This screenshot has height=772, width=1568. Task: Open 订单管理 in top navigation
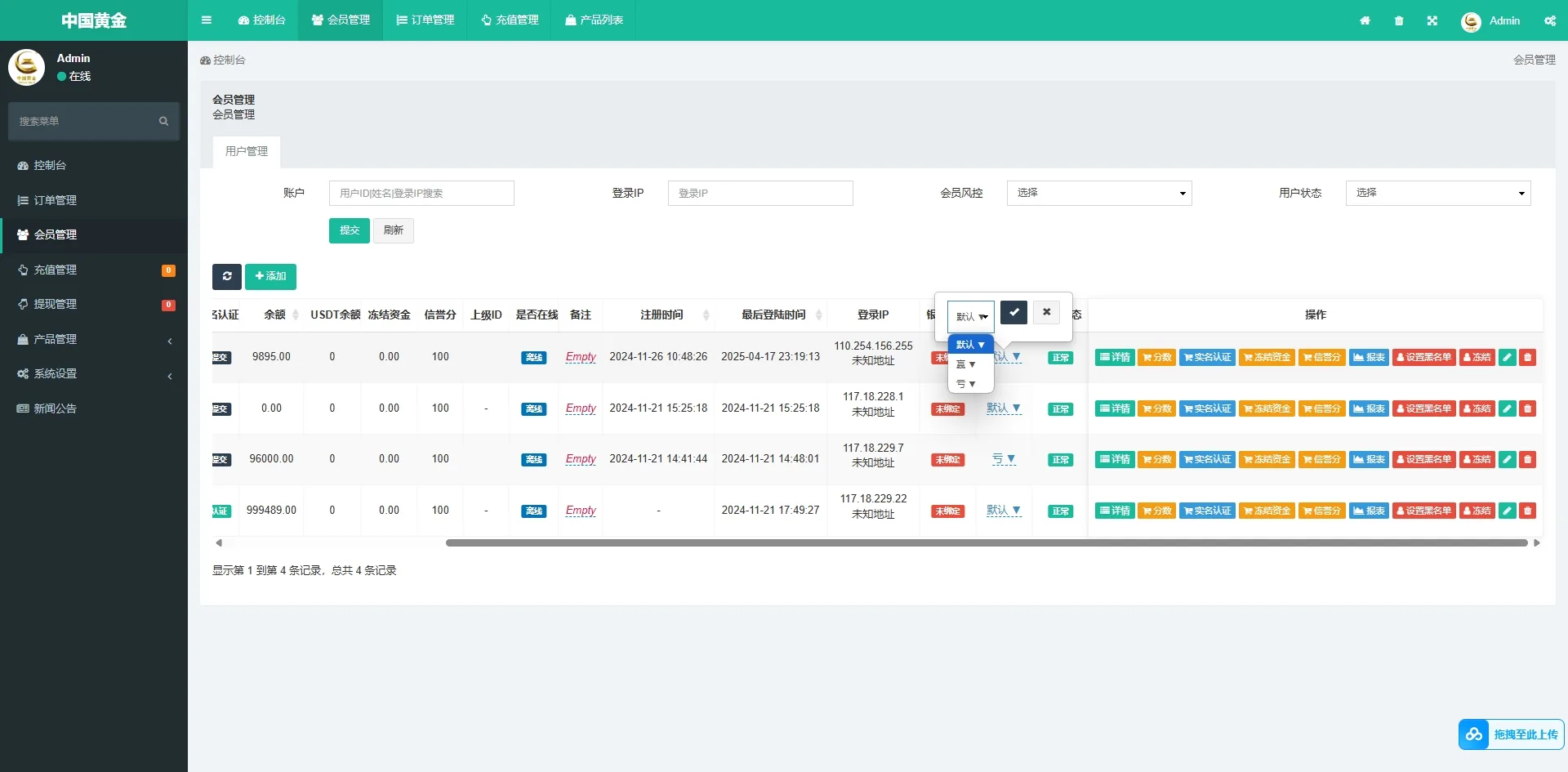coord(425,20)
